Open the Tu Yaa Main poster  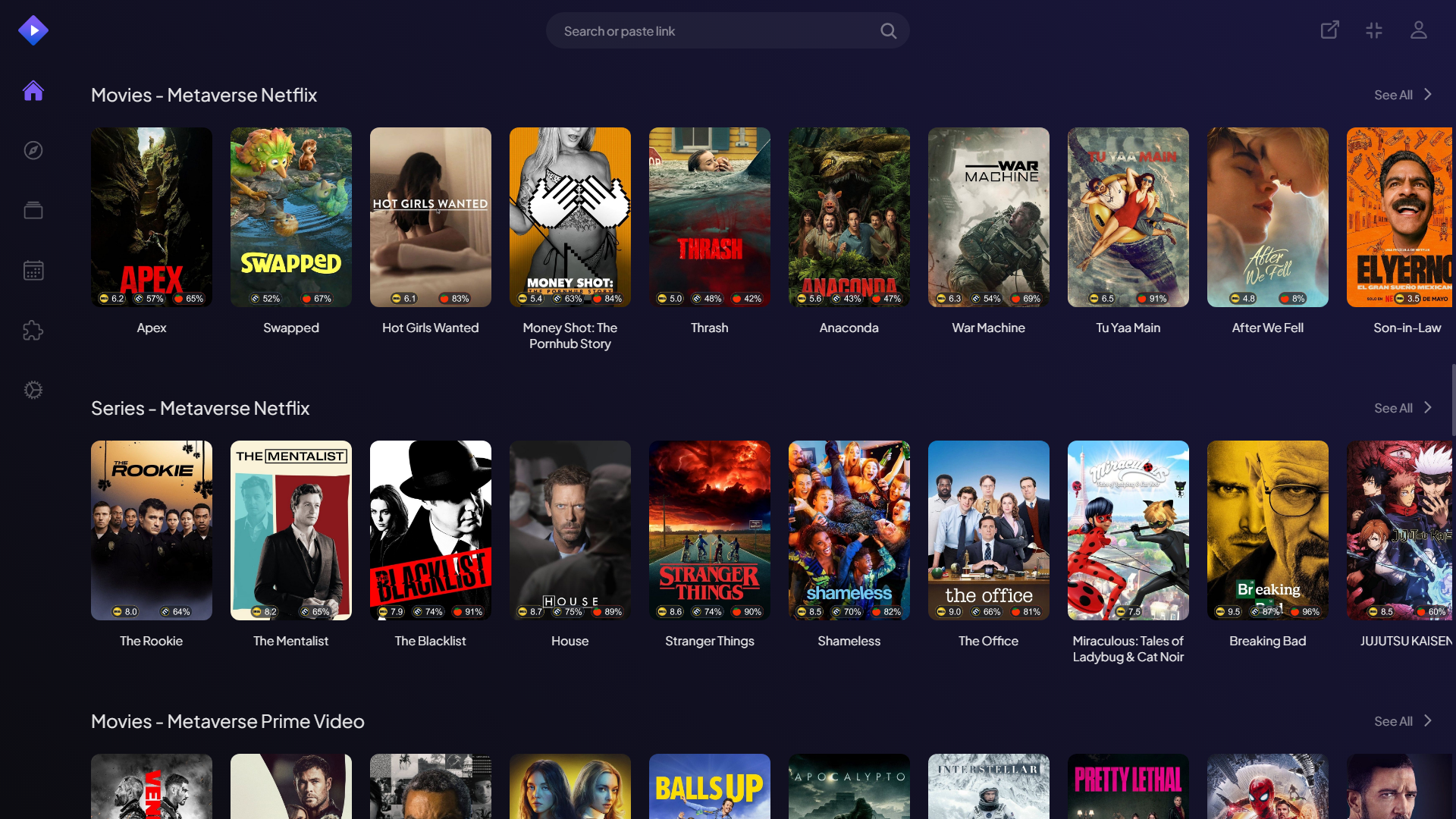[x=1128, y=217]
